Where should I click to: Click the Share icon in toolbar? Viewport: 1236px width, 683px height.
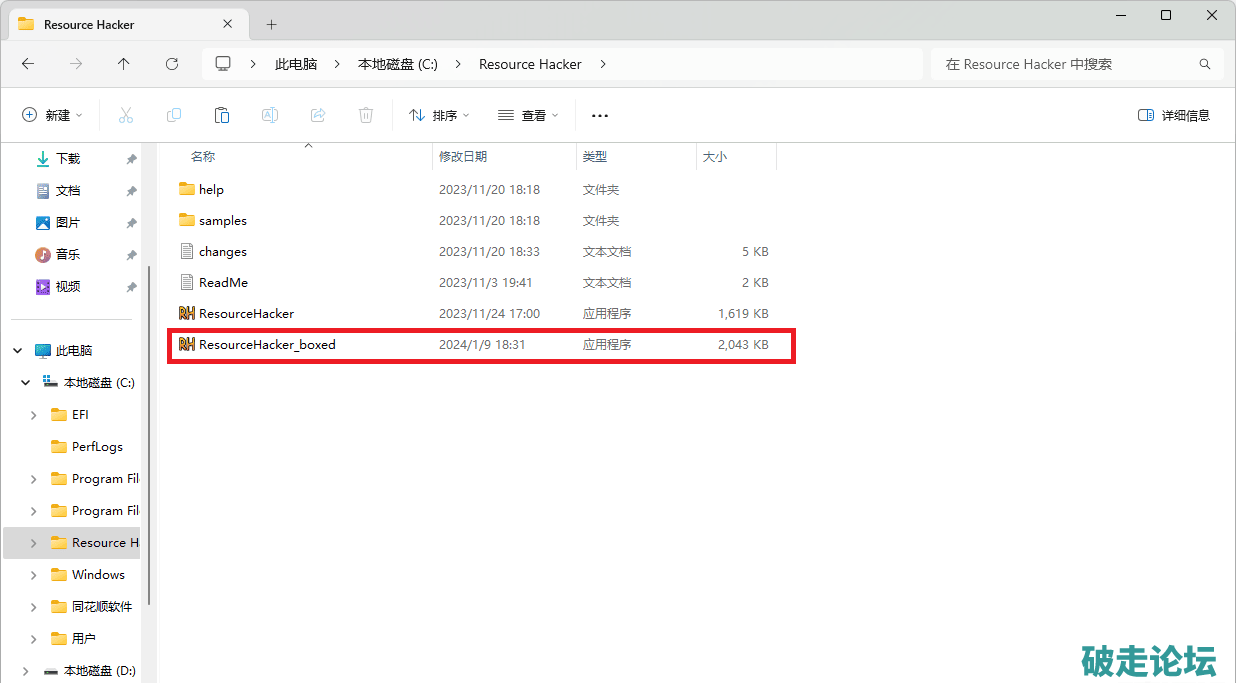(x=318, y=116)
